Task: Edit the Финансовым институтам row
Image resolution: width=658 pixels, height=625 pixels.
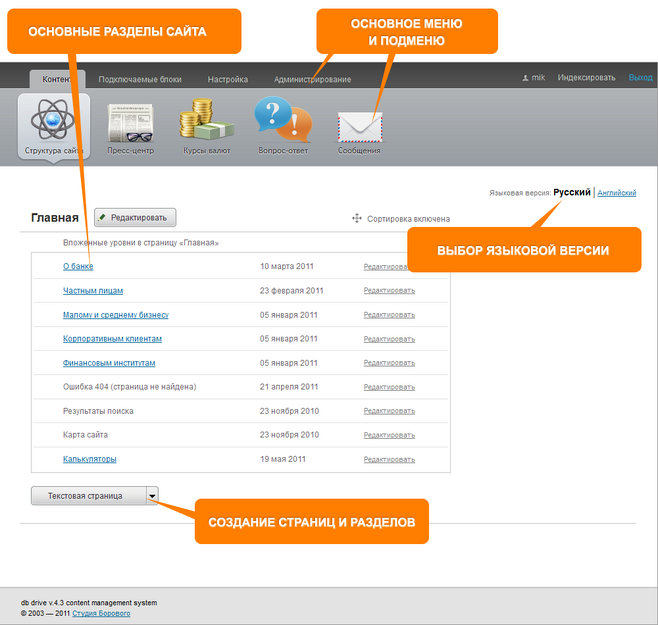Action: [x=389, y=363]
